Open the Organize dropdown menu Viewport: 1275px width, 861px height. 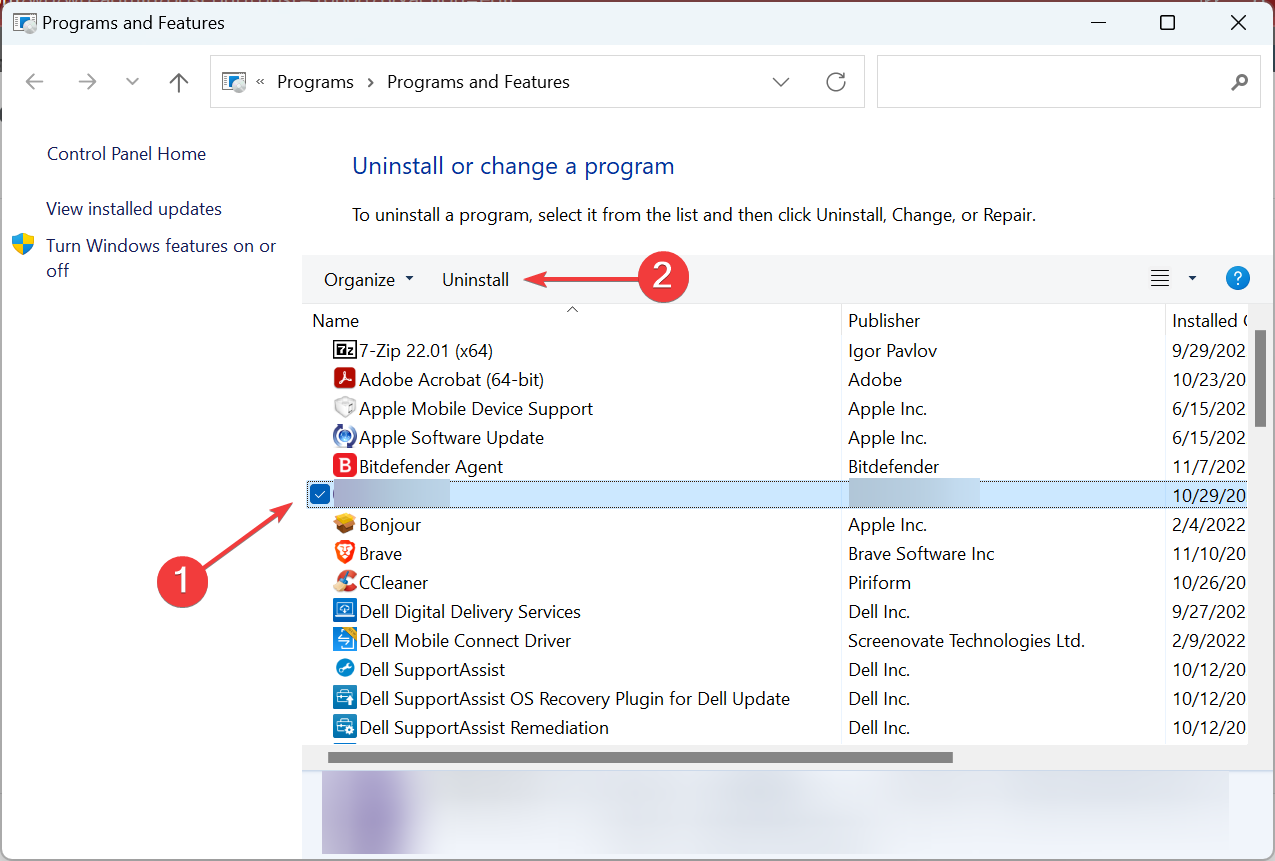(x=368, y=280)
